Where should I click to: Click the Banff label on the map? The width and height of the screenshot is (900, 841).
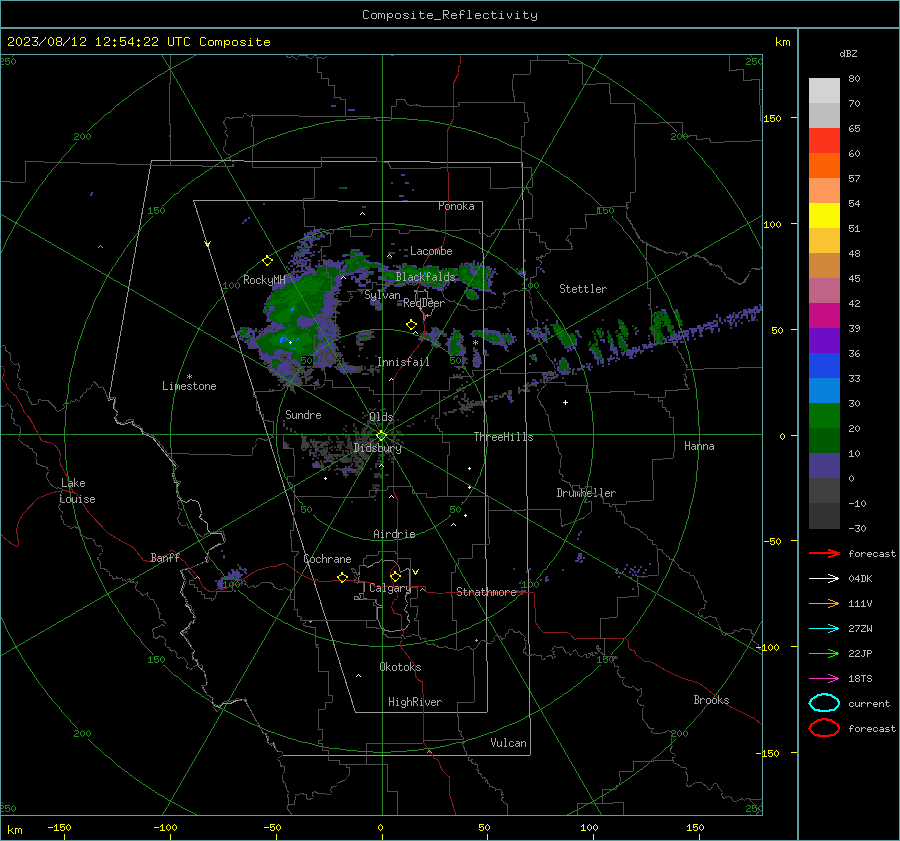165,557
